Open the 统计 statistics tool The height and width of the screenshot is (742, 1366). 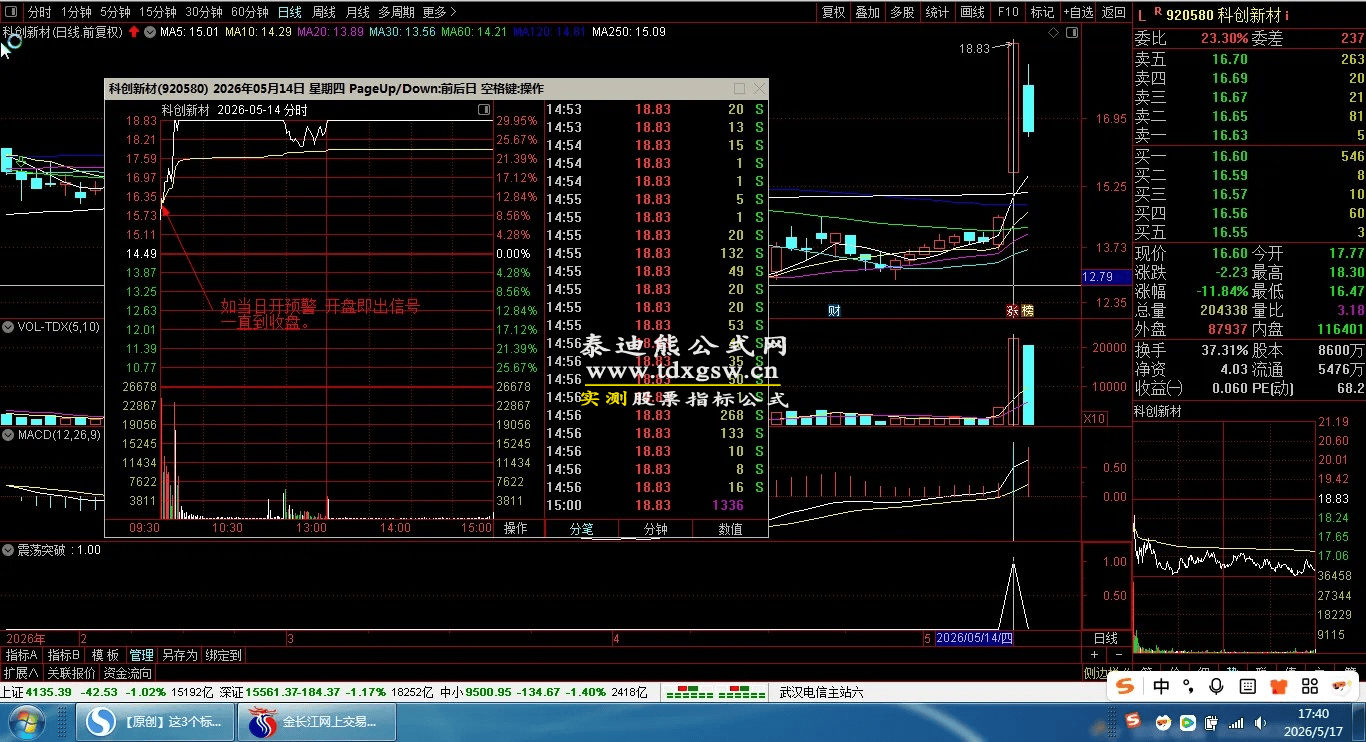pos(937,12)
